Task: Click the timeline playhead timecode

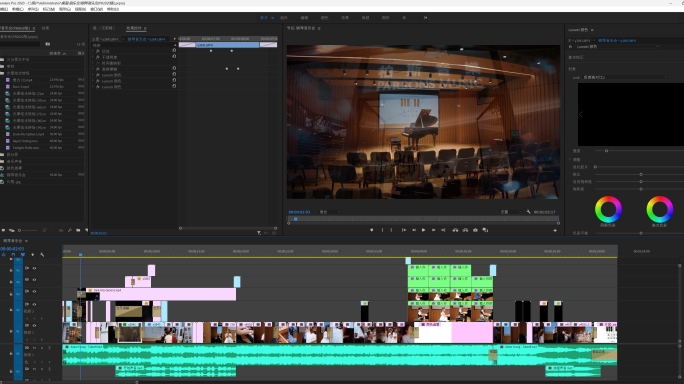Action: click(x=12, y=249)
